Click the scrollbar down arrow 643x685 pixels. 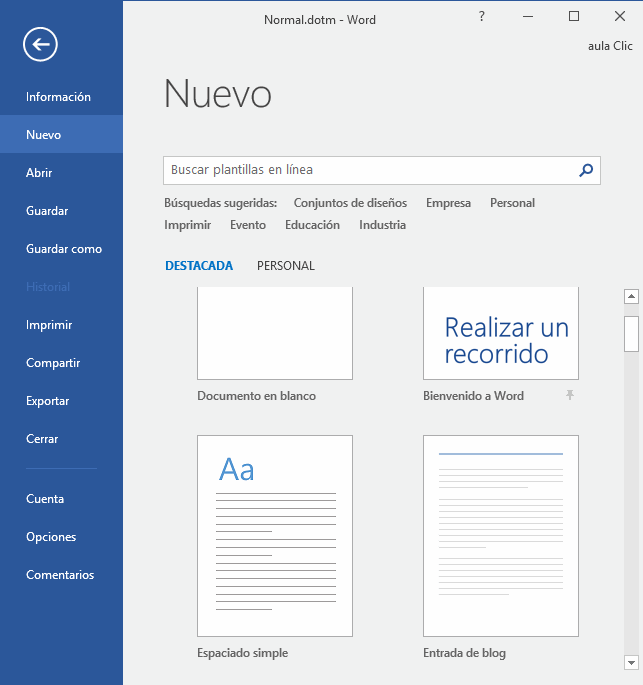point(631,663)
